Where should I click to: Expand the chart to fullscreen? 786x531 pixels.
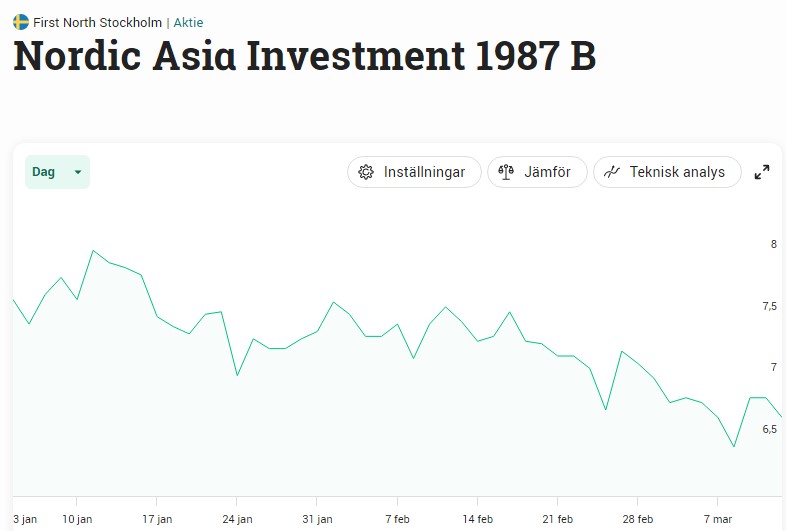762,172
